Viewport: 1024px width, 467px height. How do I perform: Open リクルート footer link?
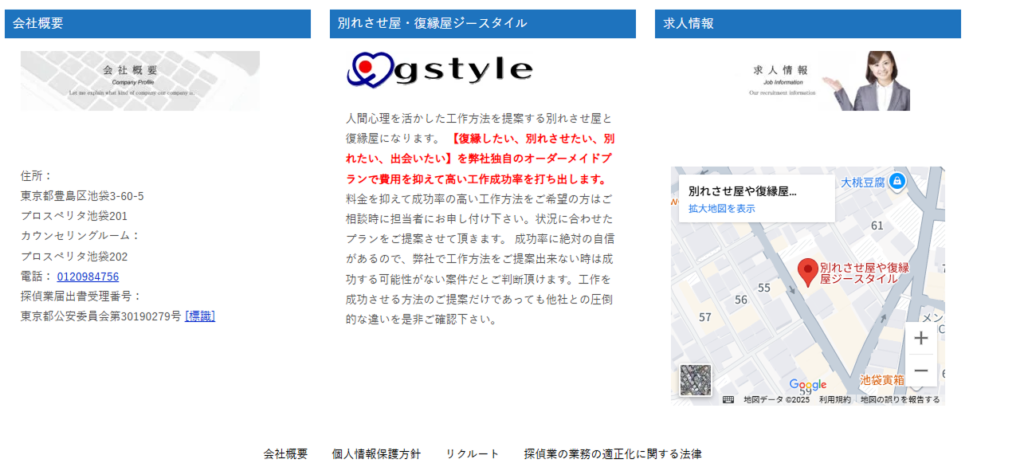[x=472, y=453]
